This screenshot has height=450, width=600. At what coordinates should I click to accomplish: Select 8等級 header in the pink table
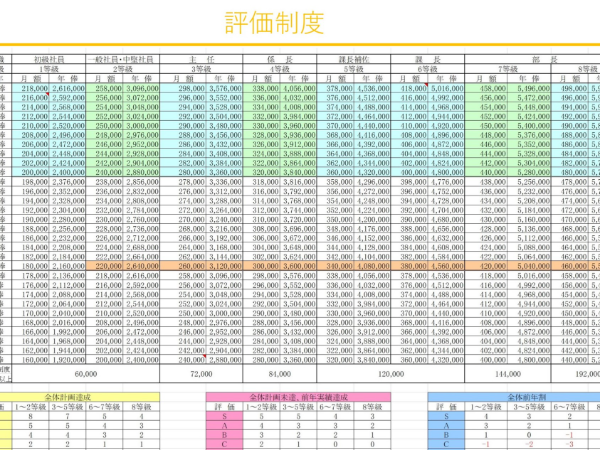coord(372,407)
